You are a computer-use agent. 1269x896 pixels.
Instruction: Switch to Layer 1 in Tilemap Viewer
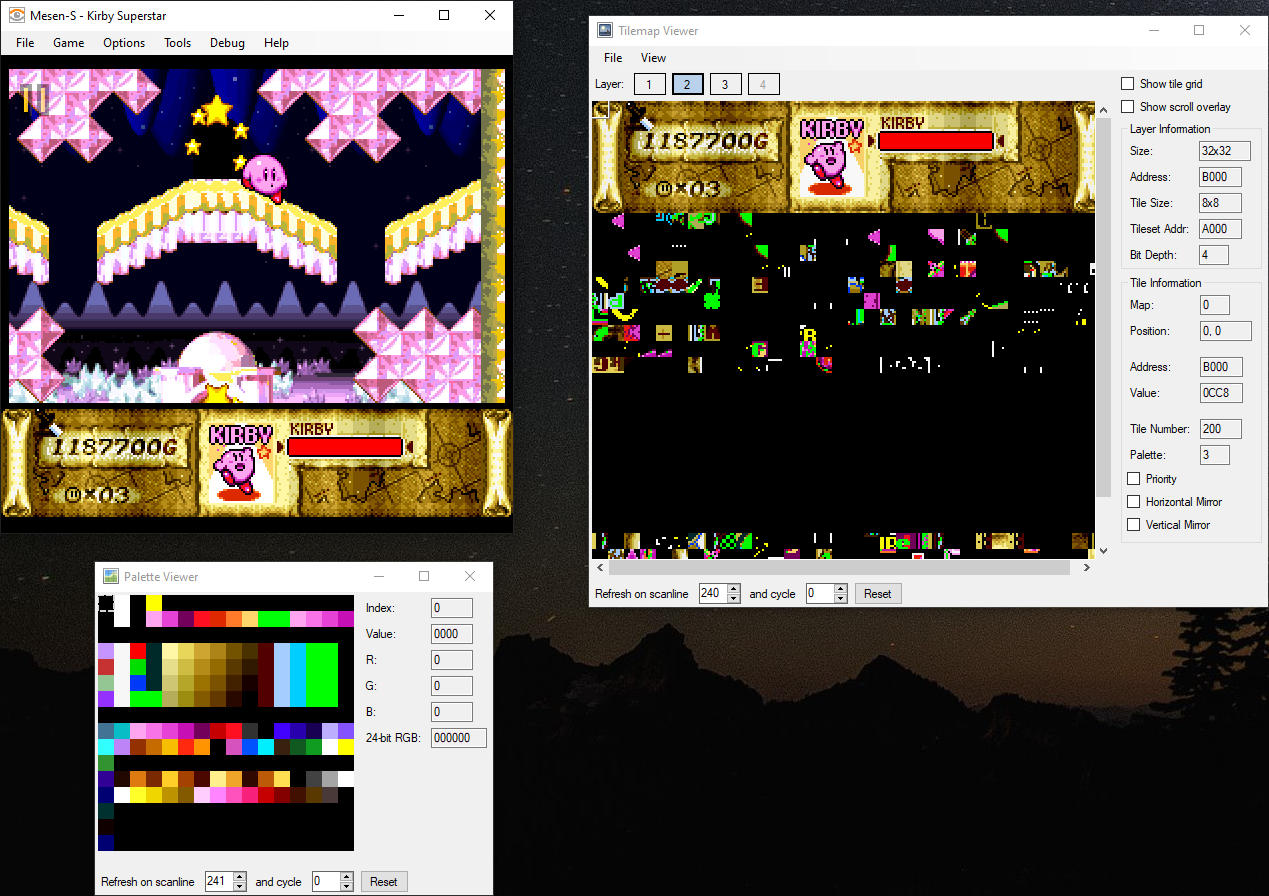click(649, 85)
